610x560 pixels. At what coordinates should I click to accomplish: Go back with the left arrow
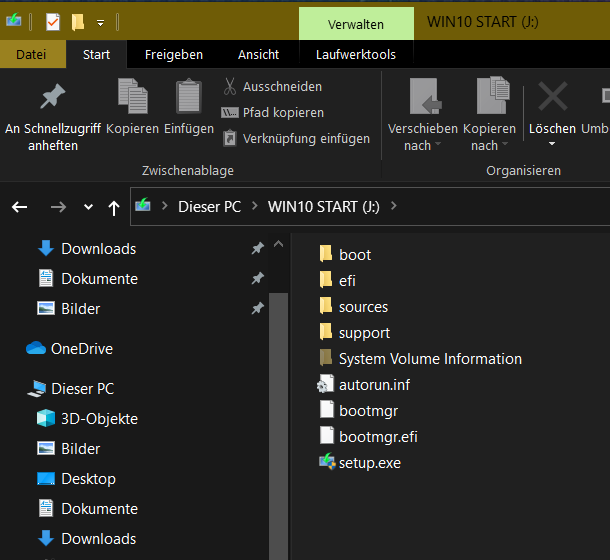pos(19,207)
